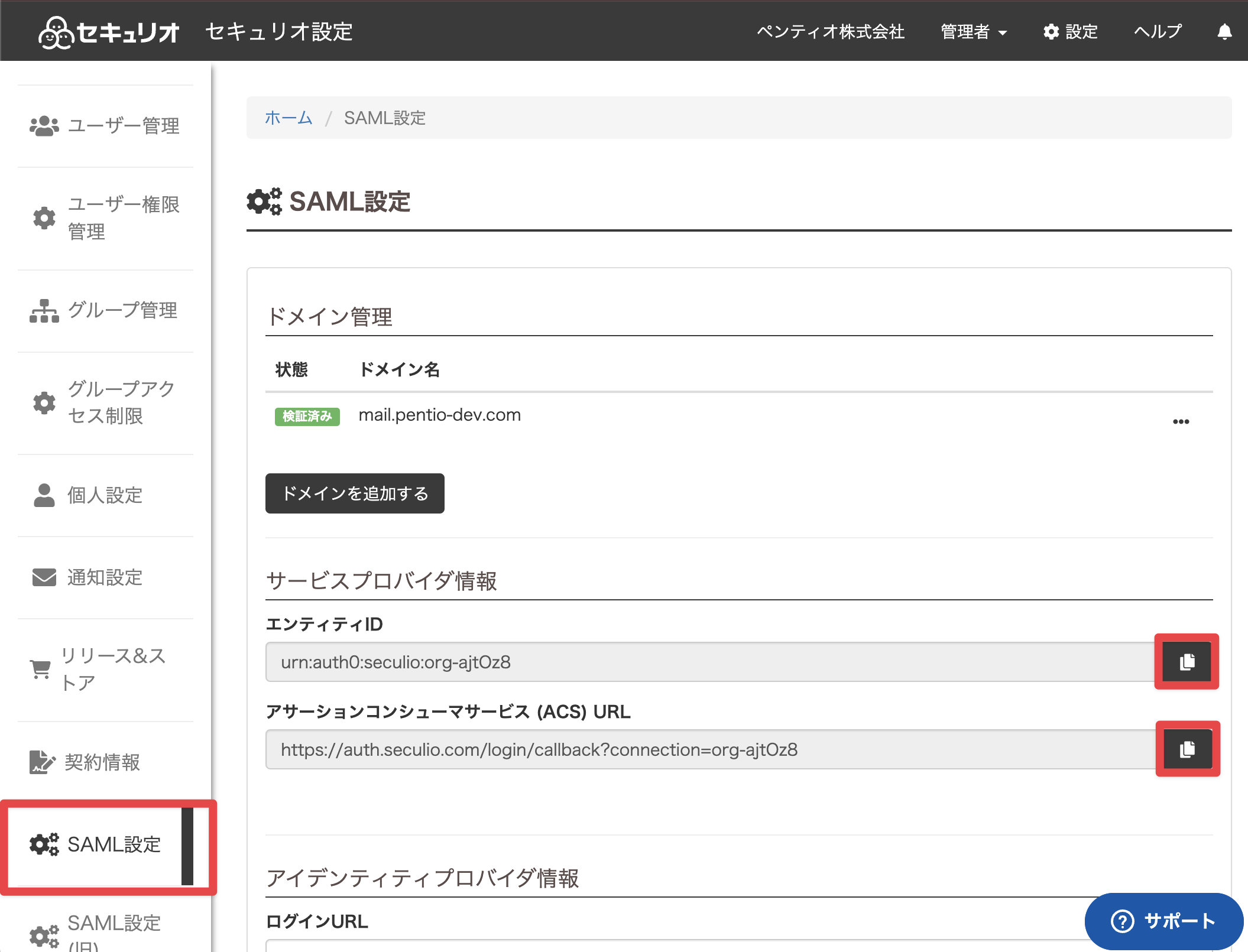Click the 検証済み status badge

point(307,417)
